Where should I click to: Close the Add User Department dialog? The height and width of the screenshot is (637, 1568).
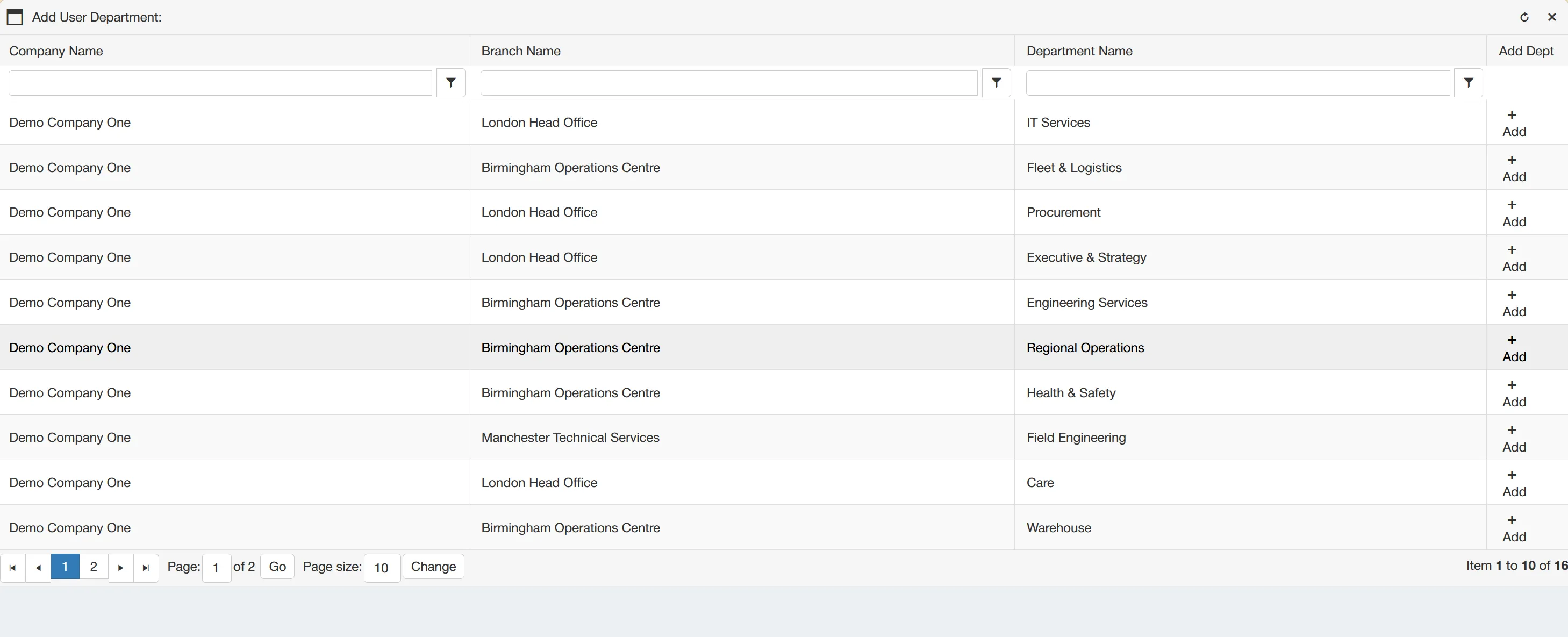(1551, 17)
